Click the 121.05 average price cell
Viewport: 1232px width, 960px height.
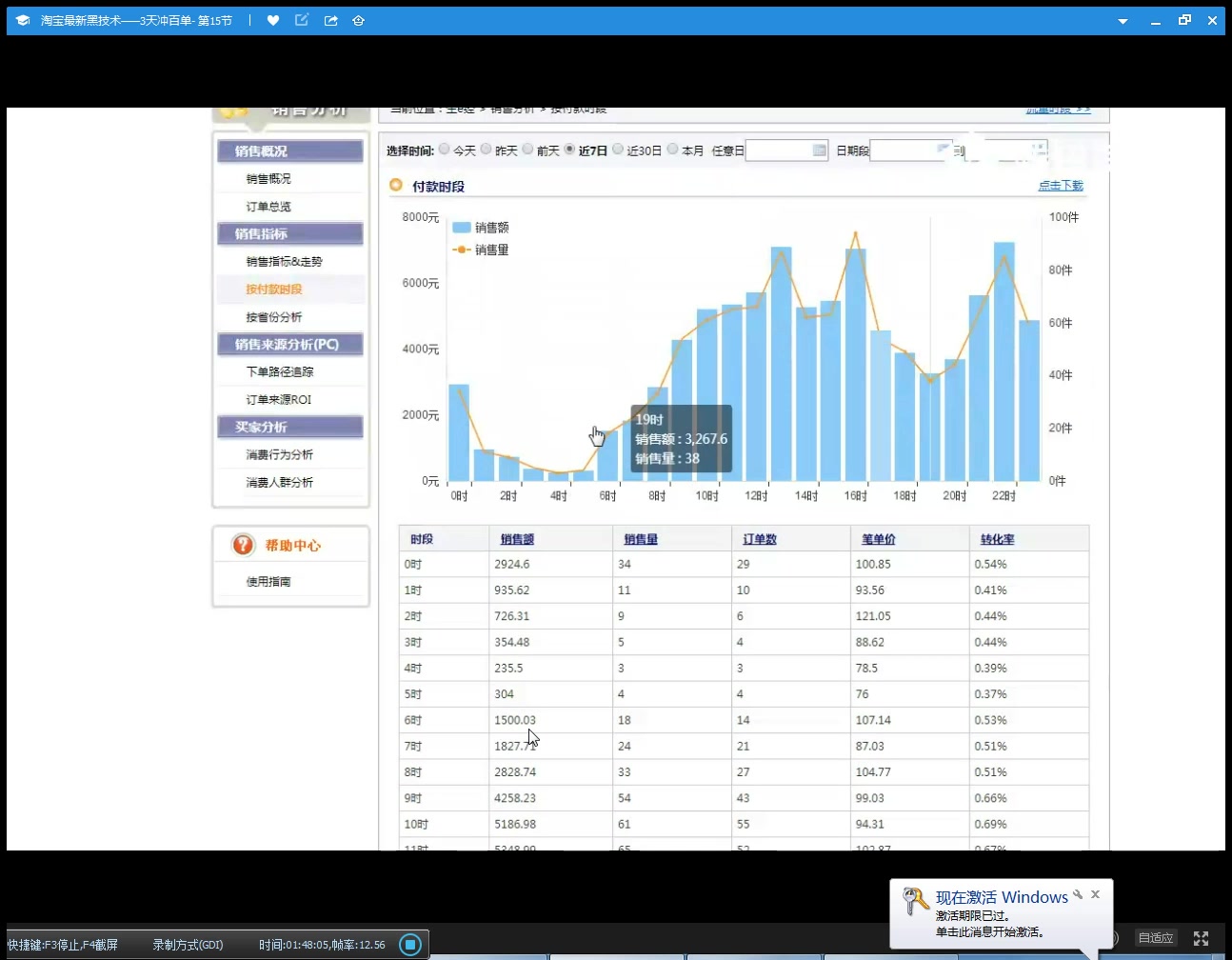(873, 617)
